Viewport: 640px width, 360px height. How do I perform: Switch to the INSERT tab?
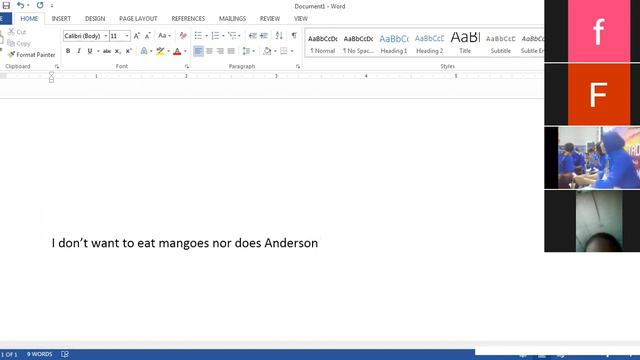tap(61, 19)
